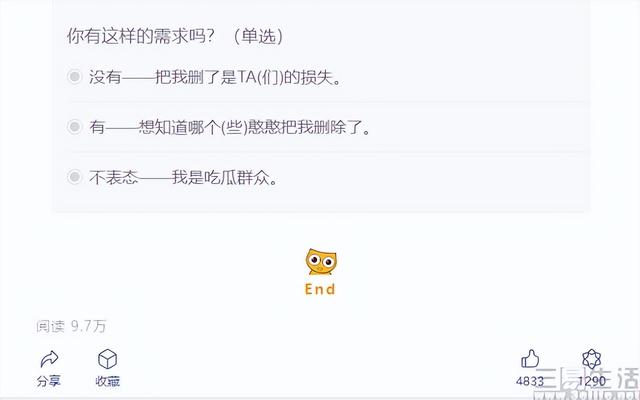Click the orange owl mascot icon
The image size is (640, 400).
coord(321,262)
